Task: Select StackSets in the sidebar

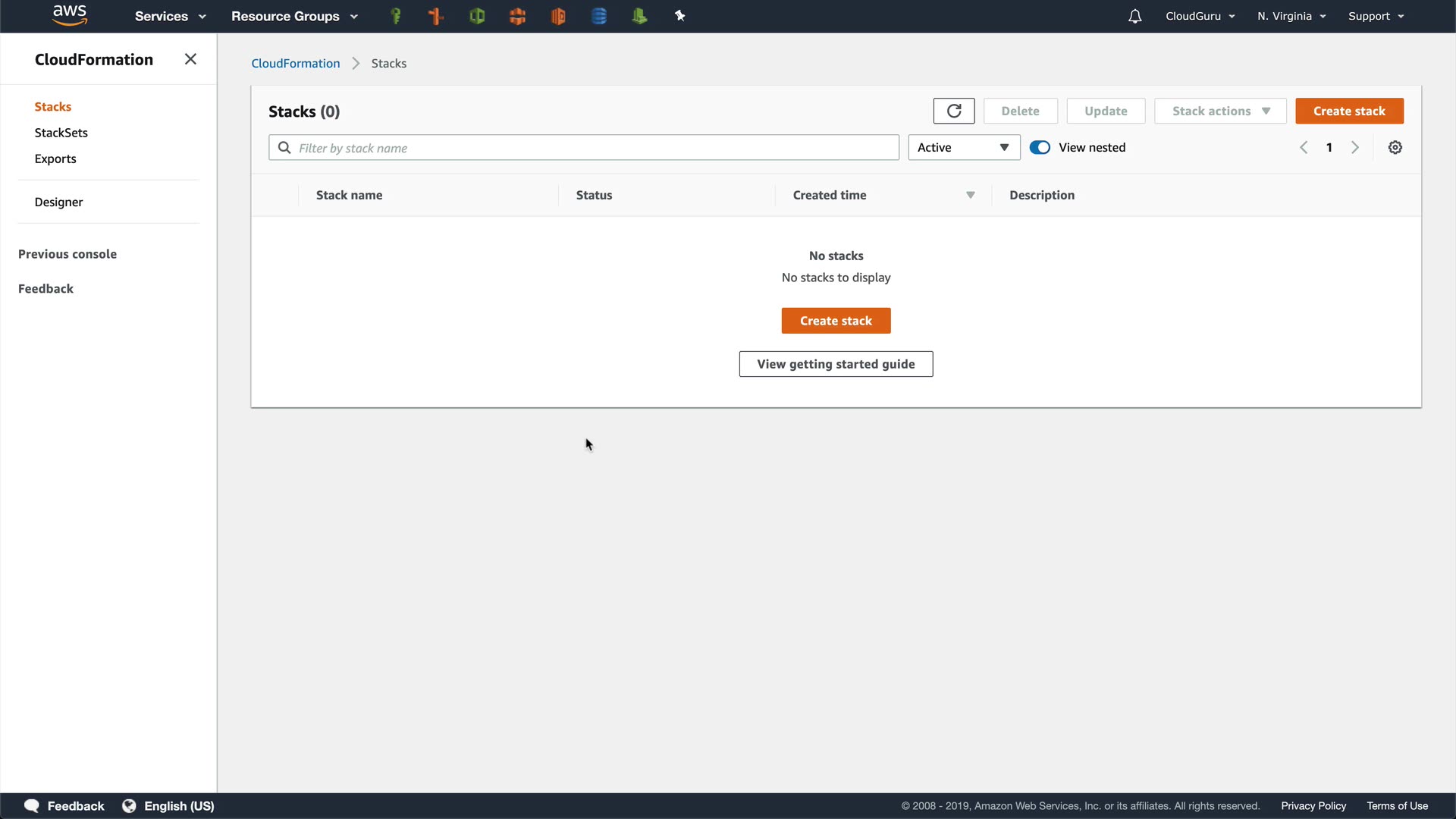Action: (61, 133)
